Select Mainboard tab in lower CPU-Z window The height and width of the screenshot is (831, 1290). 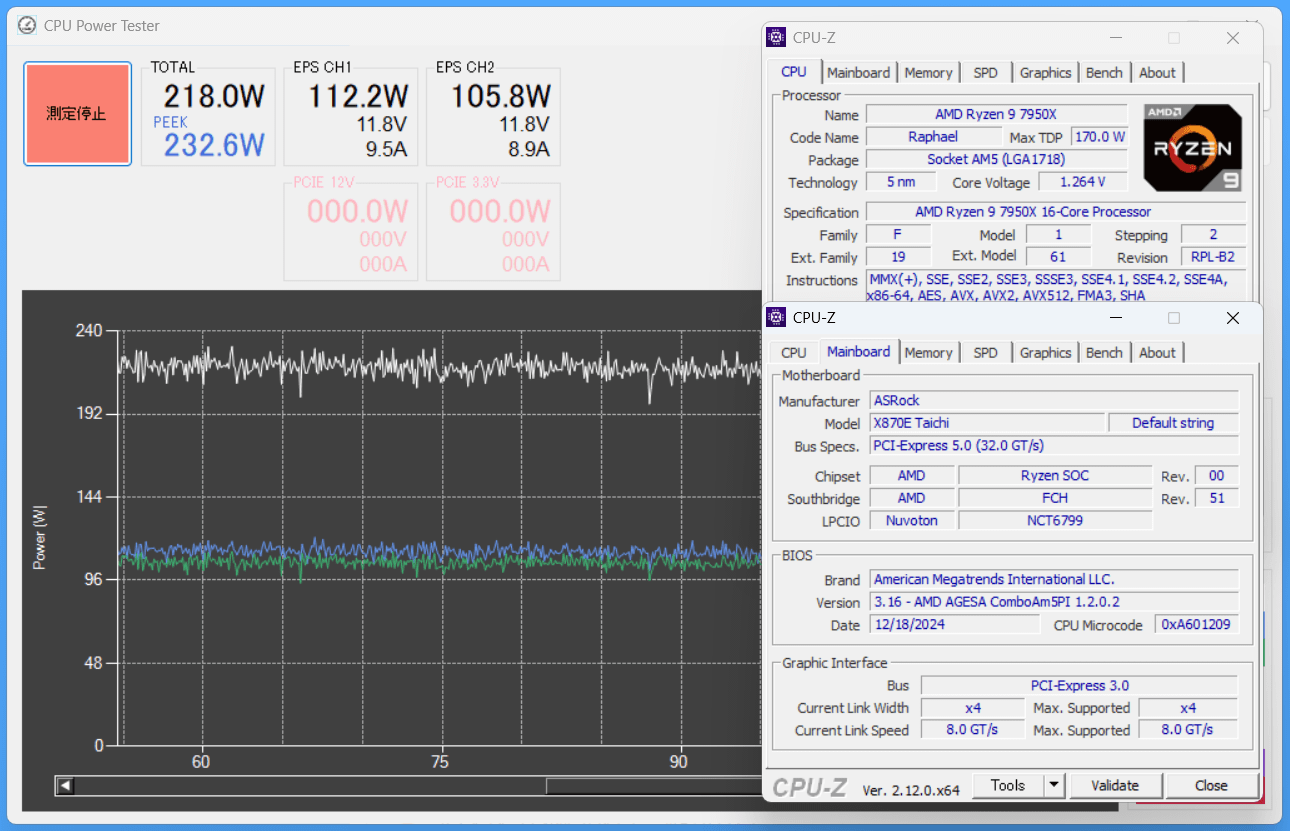pyautogui.click(x=858, y=352)
